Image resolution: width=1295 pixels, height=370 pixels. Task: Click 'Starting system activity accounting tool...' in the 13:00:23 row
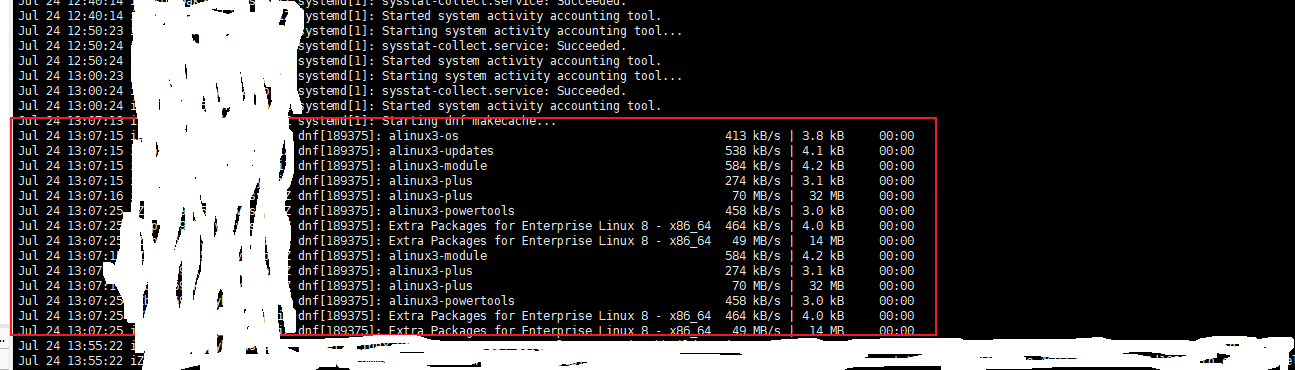[532, 76]
